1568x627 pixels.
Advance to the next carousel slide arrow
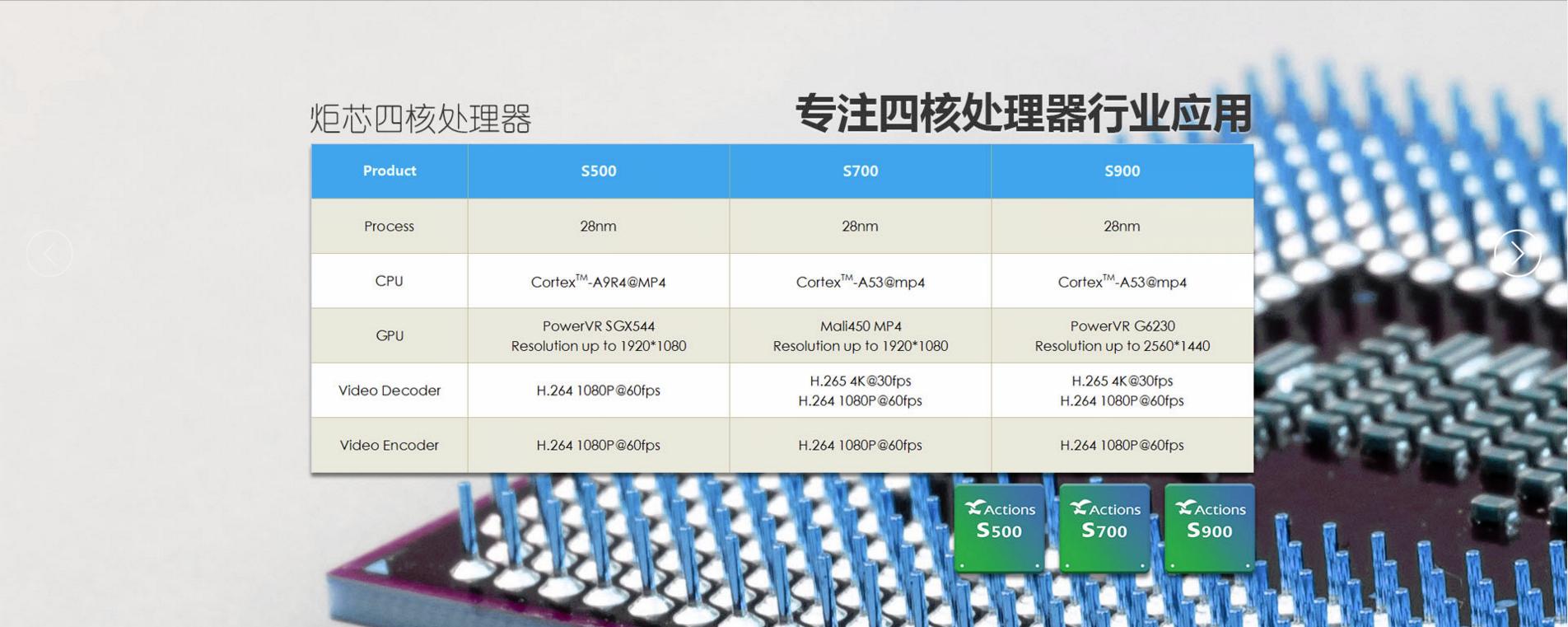point(1517,253)
